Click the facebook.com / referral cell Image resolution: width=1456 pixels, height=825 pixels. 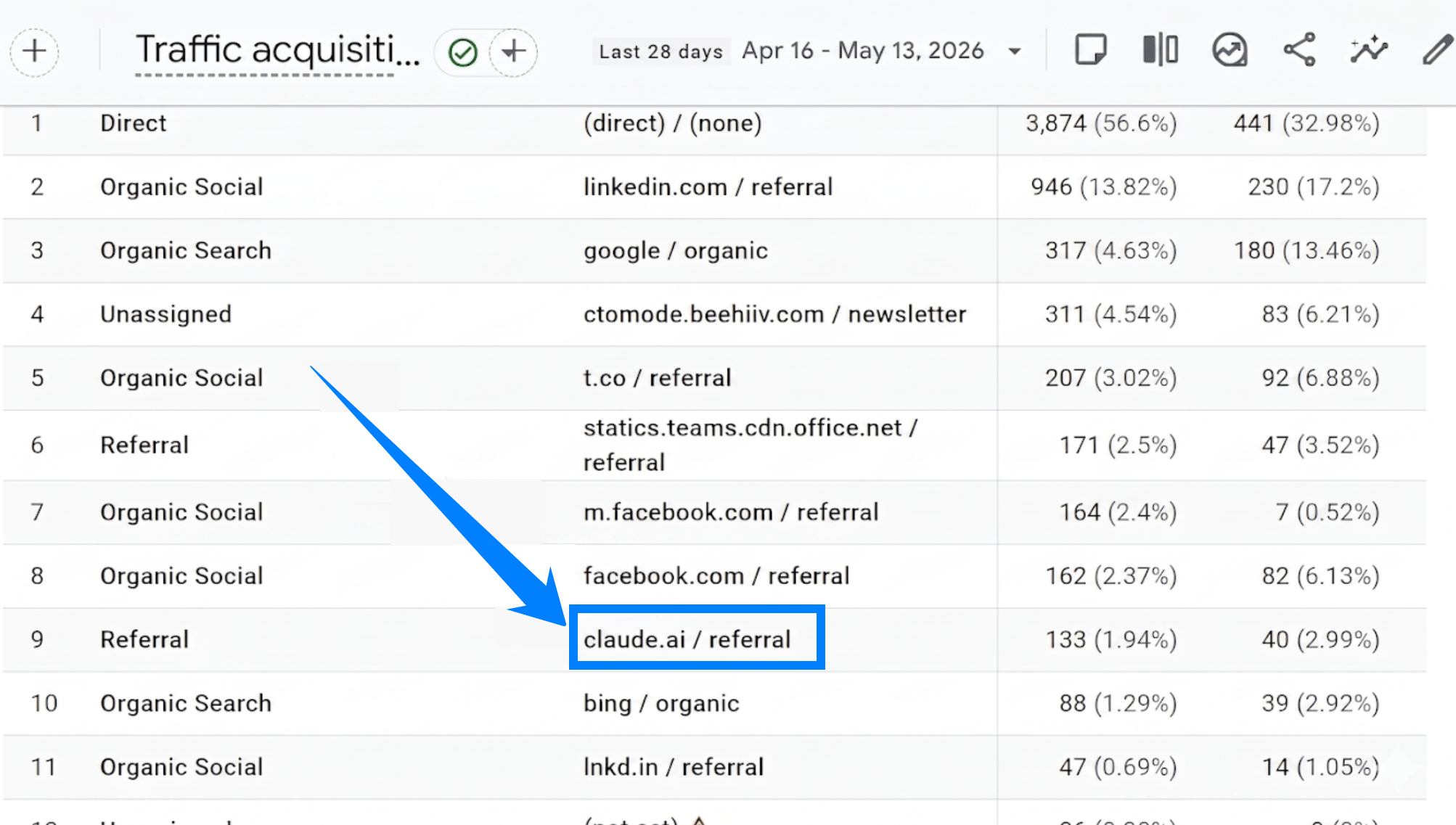point(716,576)
